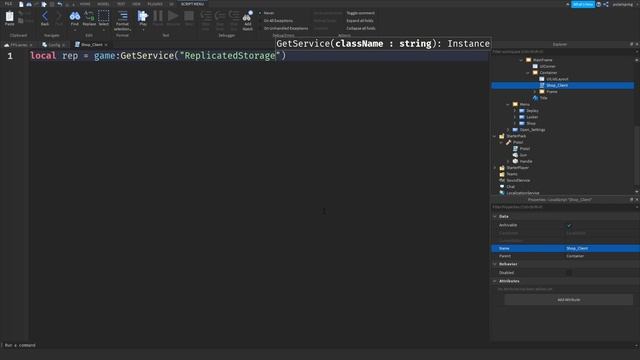Screen dimensions: 640x360
Task: Click the Toggle comment action
Action: [360, 13]
